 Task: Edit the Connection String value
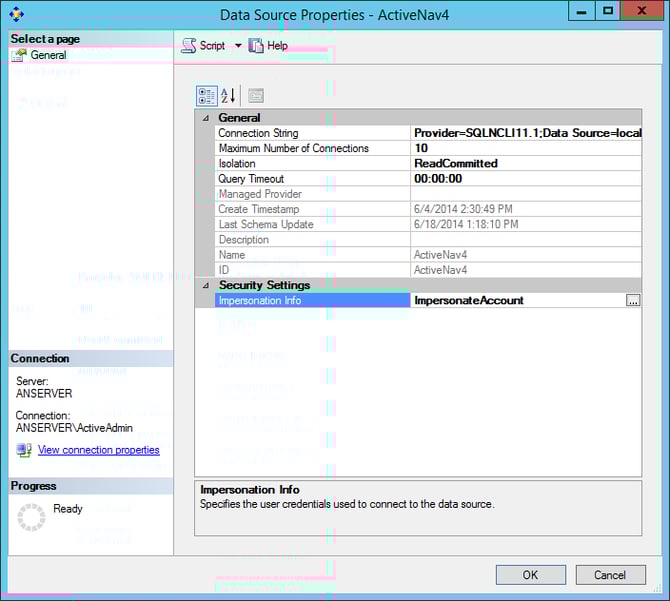point(526,133)
